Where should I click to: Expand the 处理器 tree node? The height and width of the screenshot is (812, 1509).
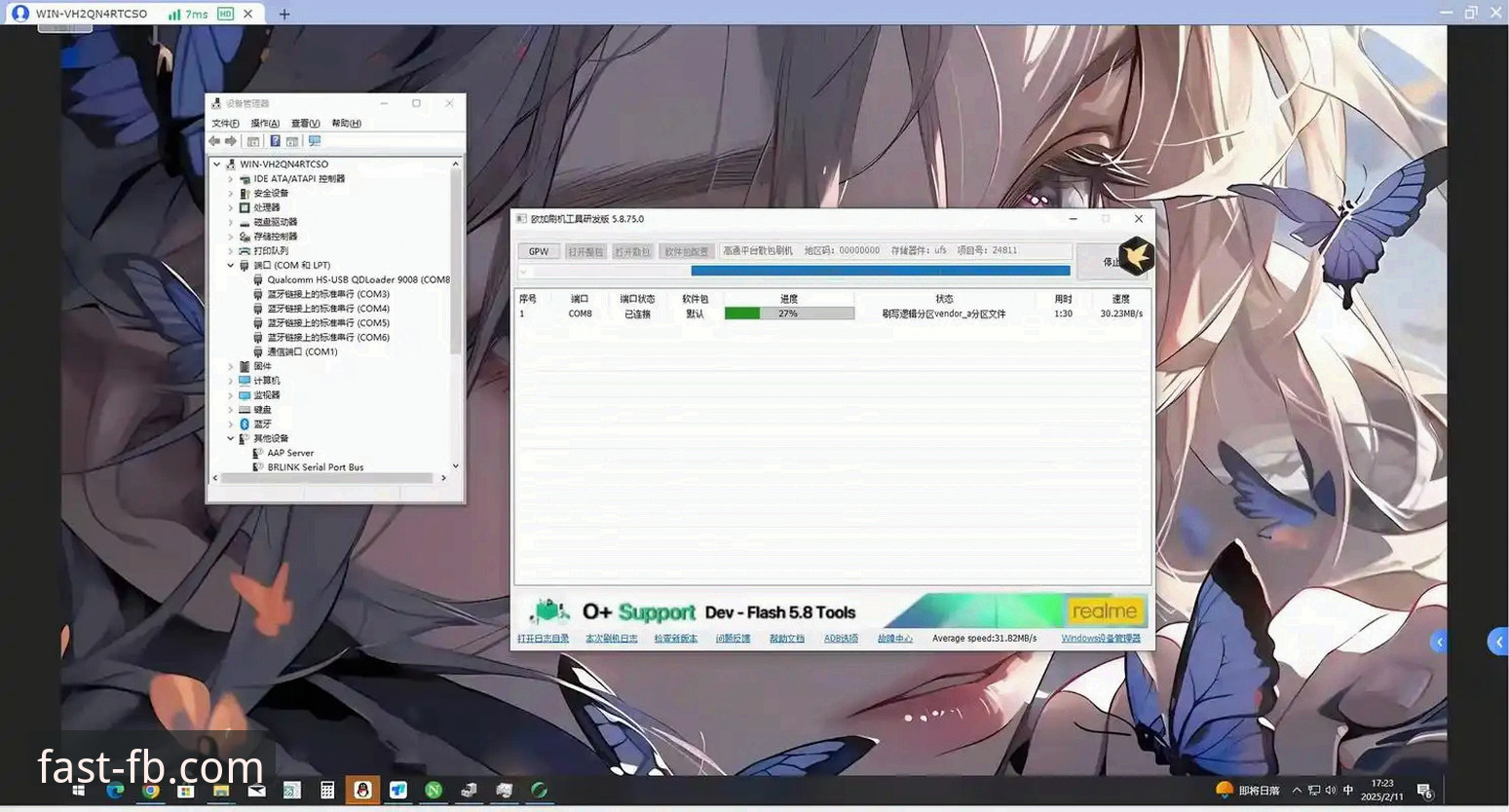coord(231,207)
